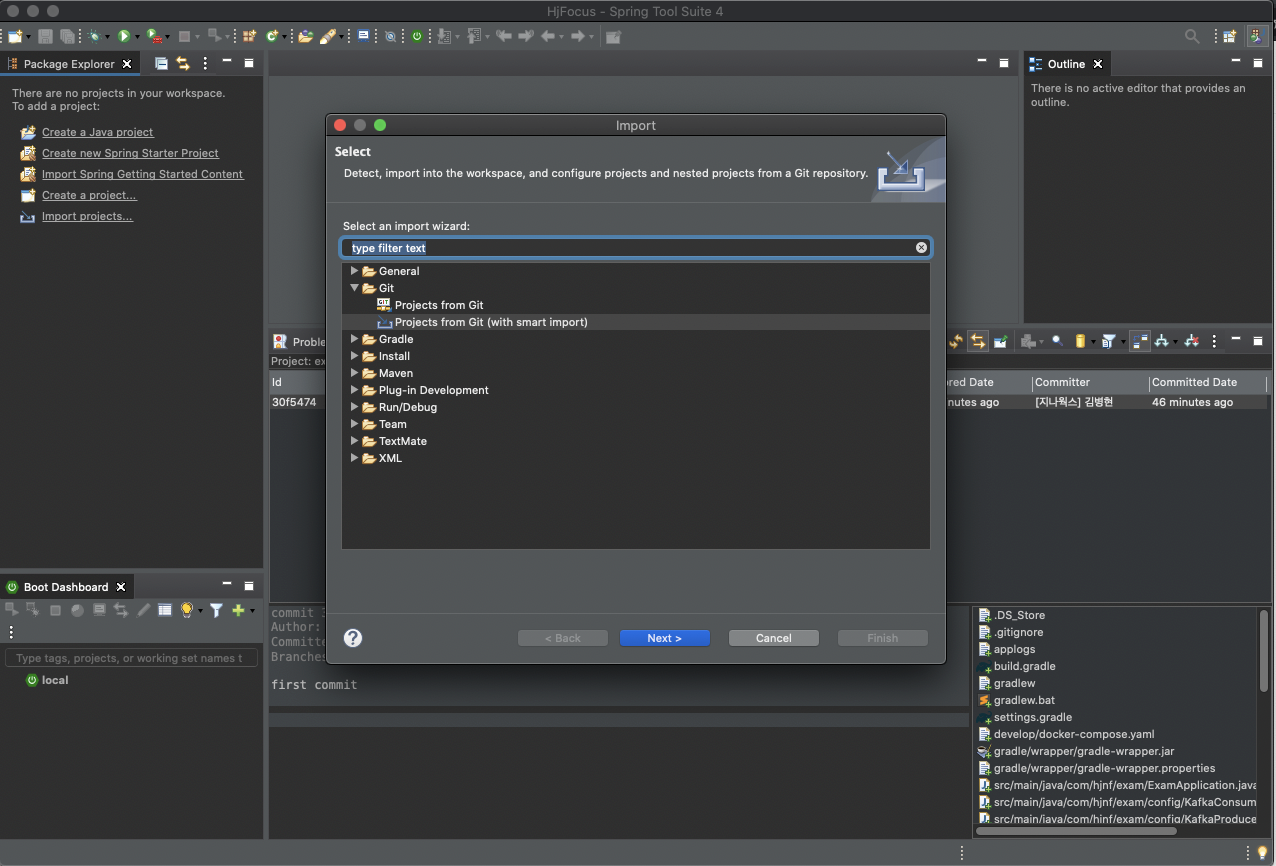Click the Import projects... link
Screen dimensions: 1276x866
87,216
